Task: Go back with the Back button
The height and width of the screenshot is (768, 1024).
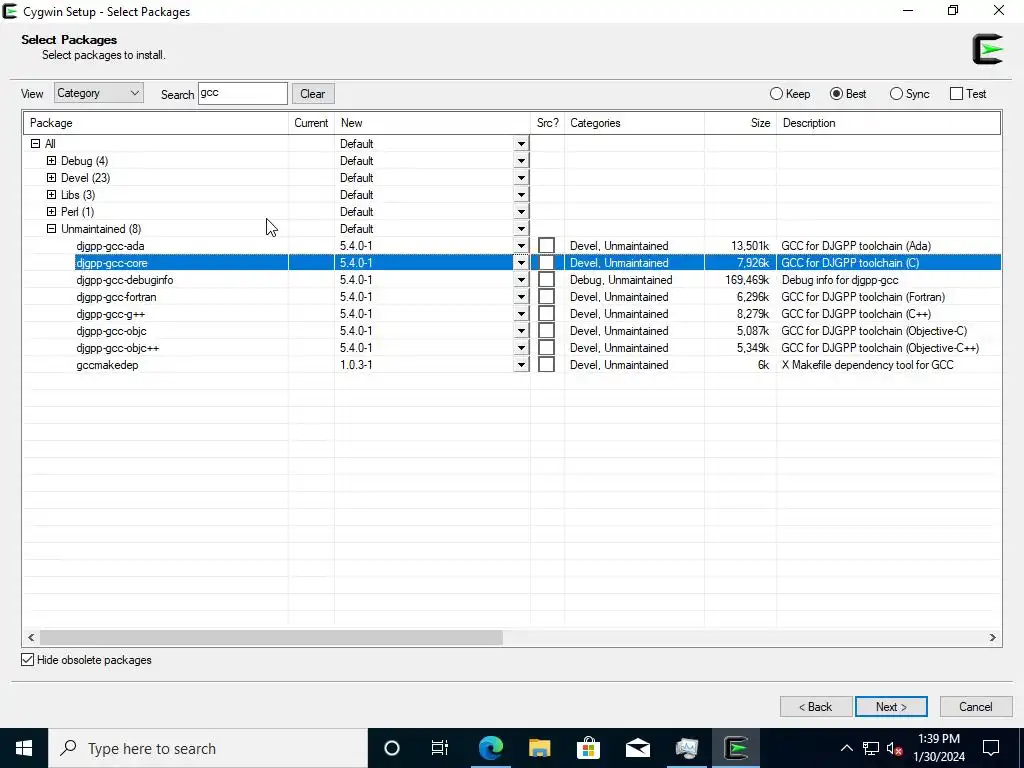Action: pyautogui.click(x=816, y=707)
